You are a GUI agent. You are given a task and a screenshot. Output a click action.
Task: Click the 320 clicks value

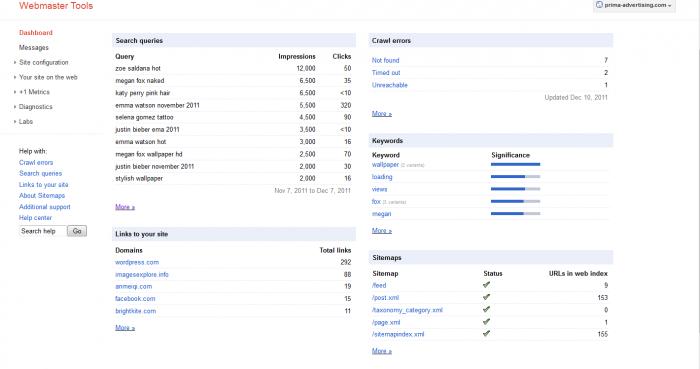(x=346, y=105)
